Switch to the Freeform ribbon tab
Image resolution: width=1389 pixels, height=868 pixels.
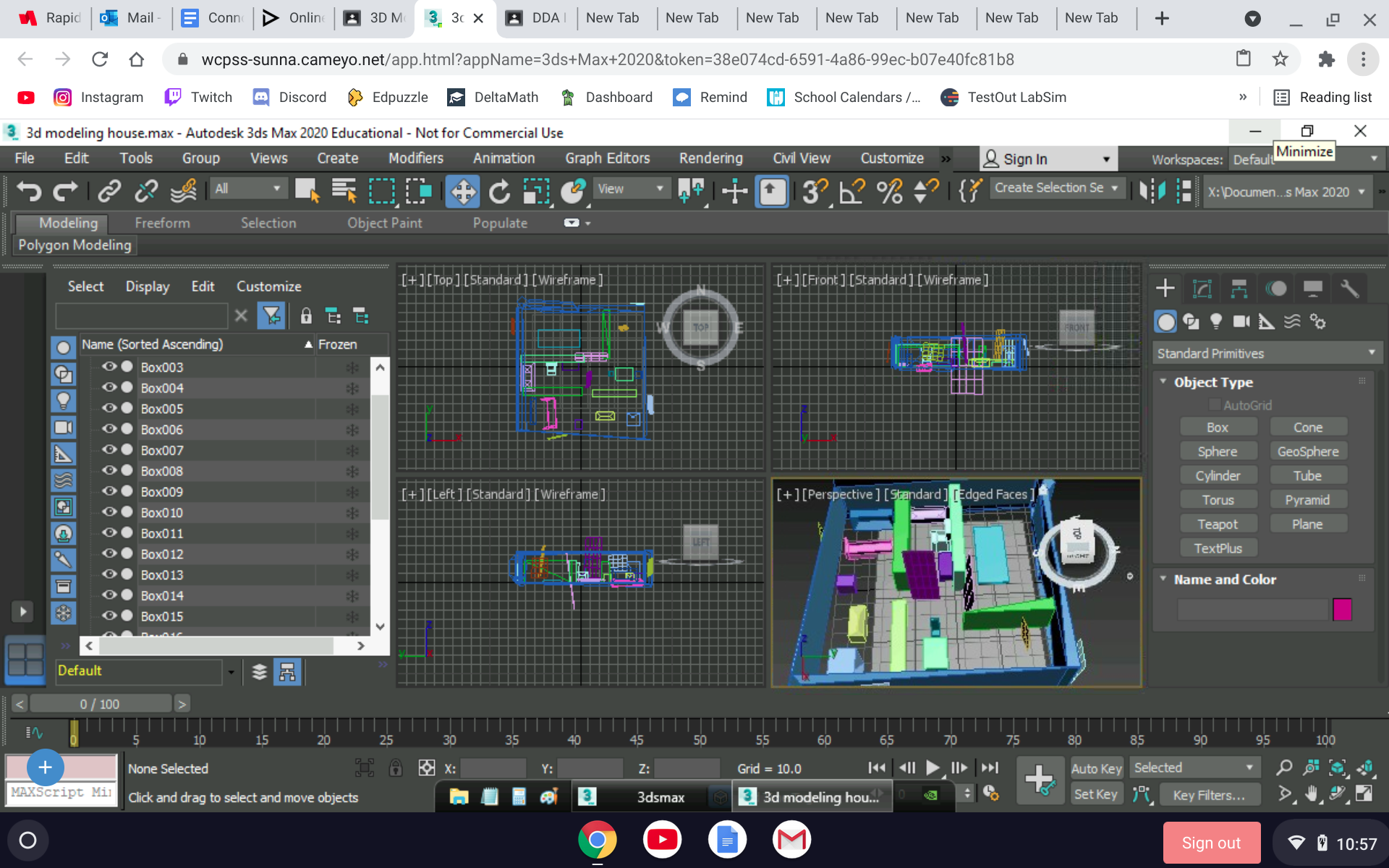coord(161,223)
